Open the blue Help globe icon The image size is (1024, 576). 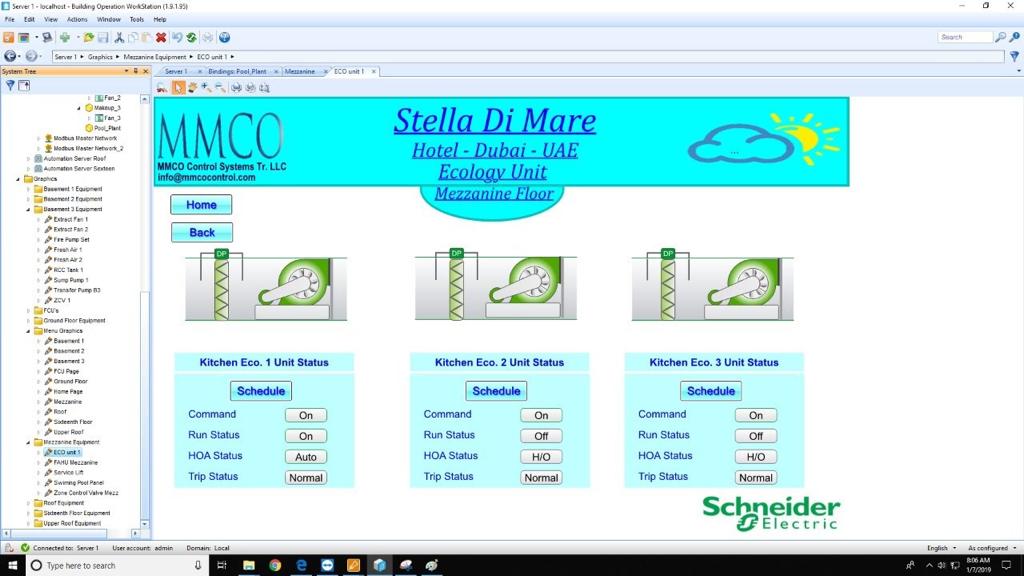[225, 37]
